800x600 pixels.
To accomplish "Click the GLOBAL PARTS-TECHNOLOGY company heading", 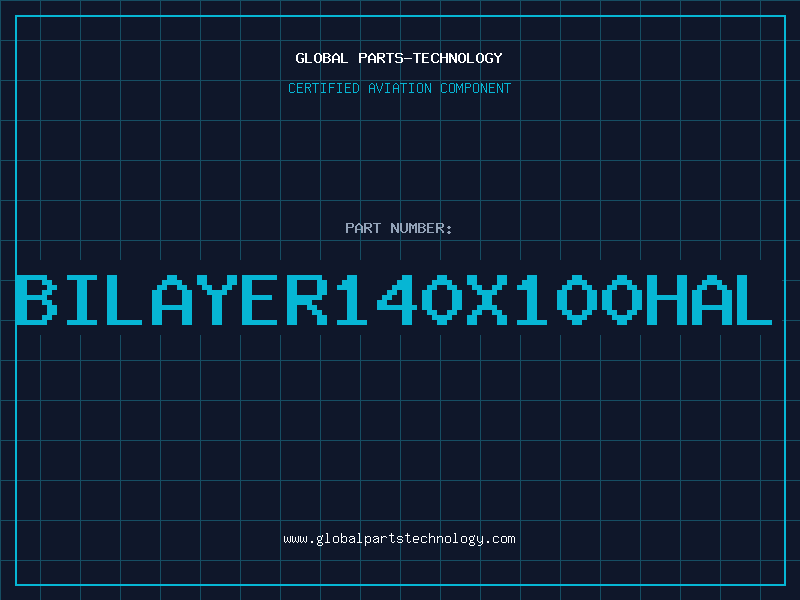I will [x=399, y=58].
